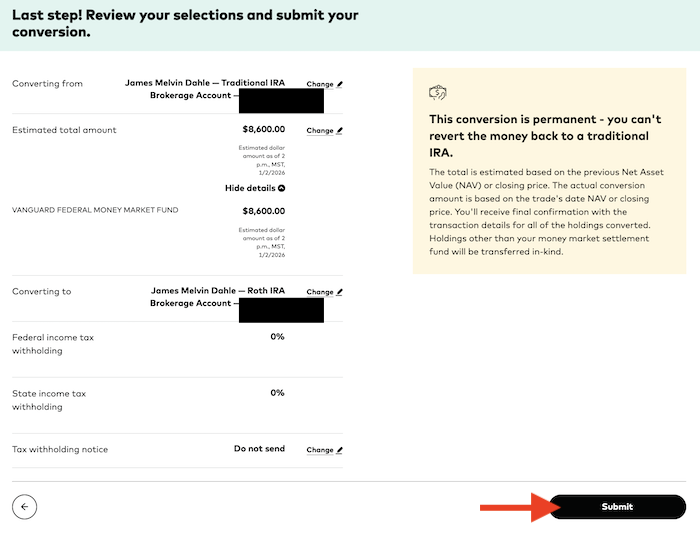Click the chevron icon next to Hide details

[x=281, y=188]
